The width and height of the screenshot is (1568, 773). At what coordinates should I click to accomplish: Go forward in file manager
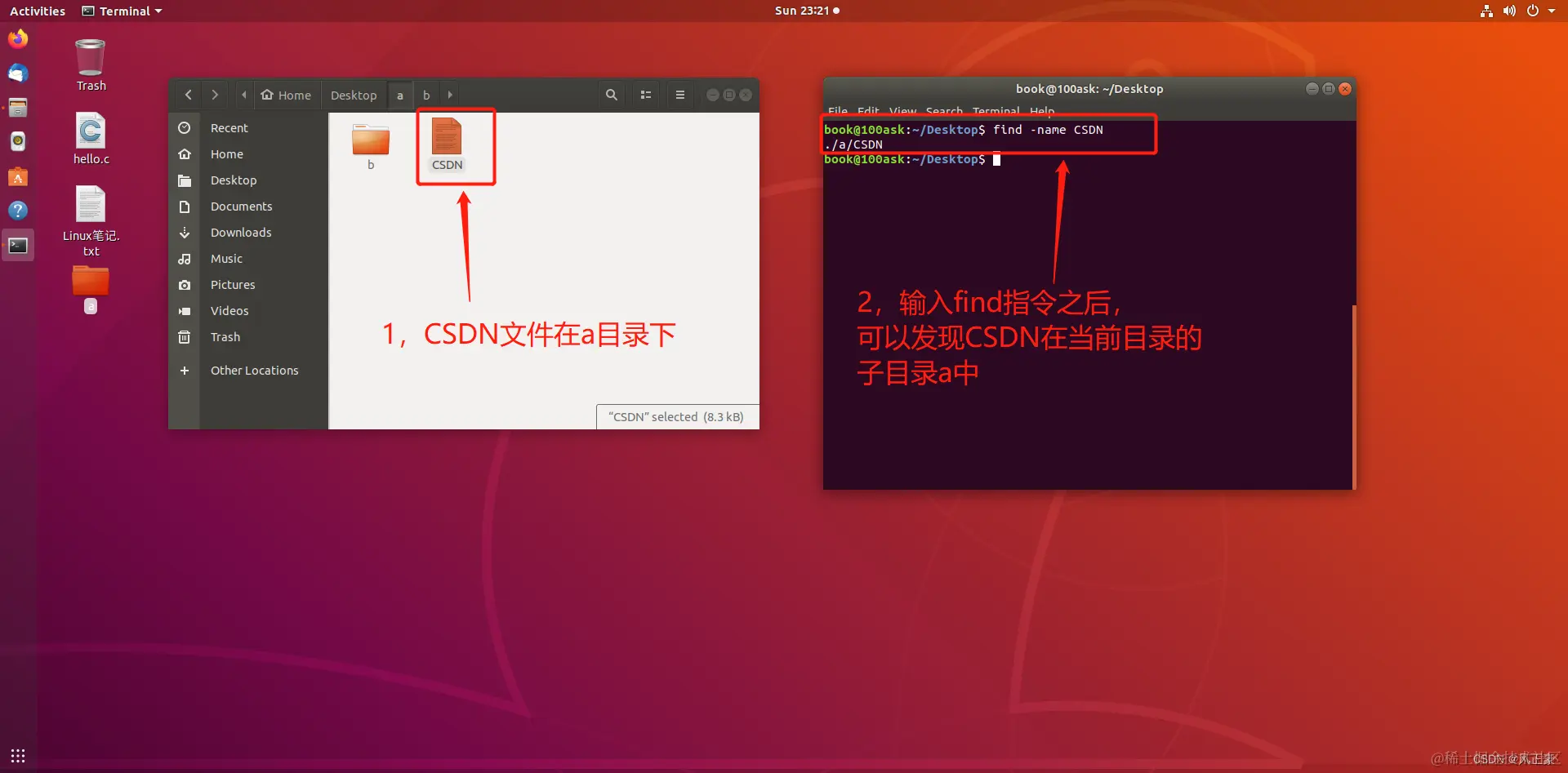pyautogui.click(x=215, y=95)
